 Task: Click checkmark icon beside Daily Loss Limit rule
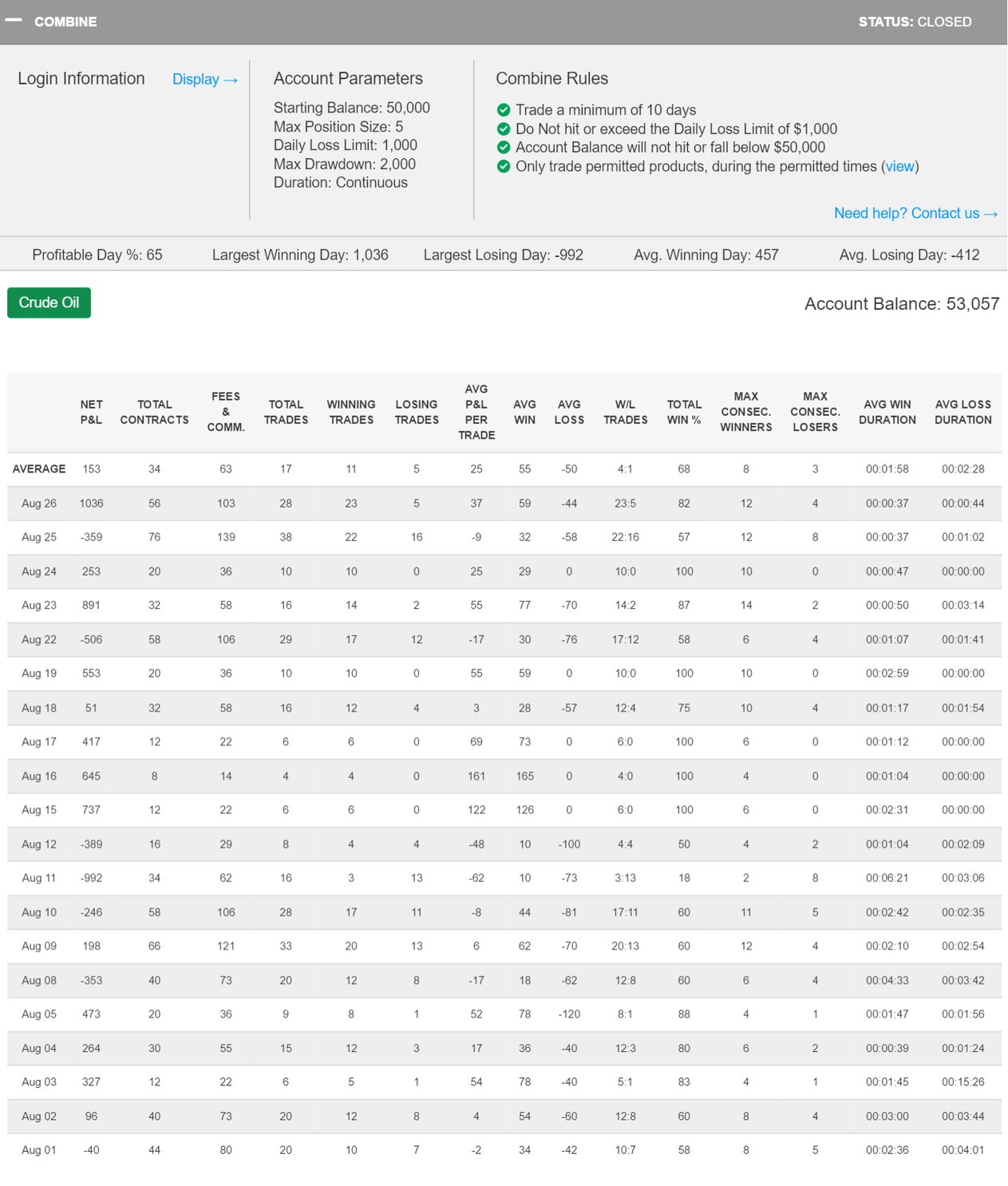pyautogui.click(x=504, y=128)
